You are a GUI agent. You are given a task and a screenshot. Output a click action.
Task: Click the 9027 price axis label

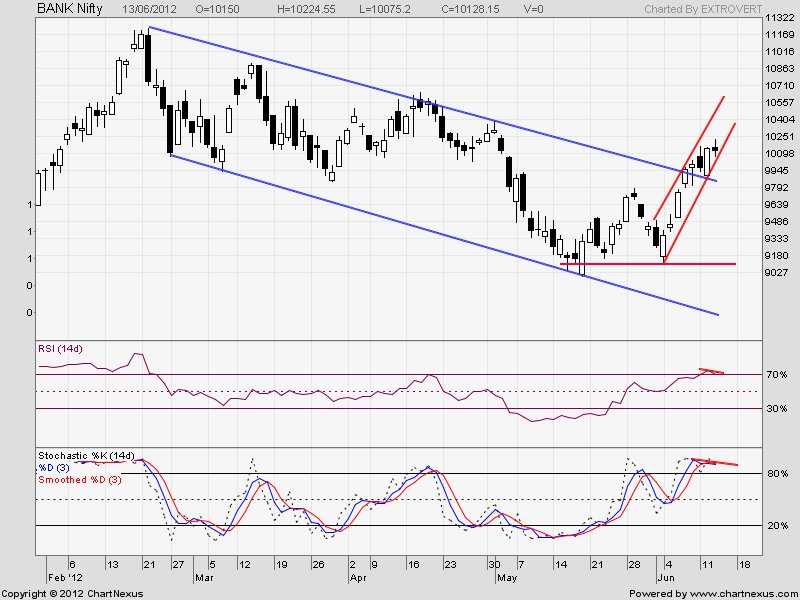[x=775, y=271]
